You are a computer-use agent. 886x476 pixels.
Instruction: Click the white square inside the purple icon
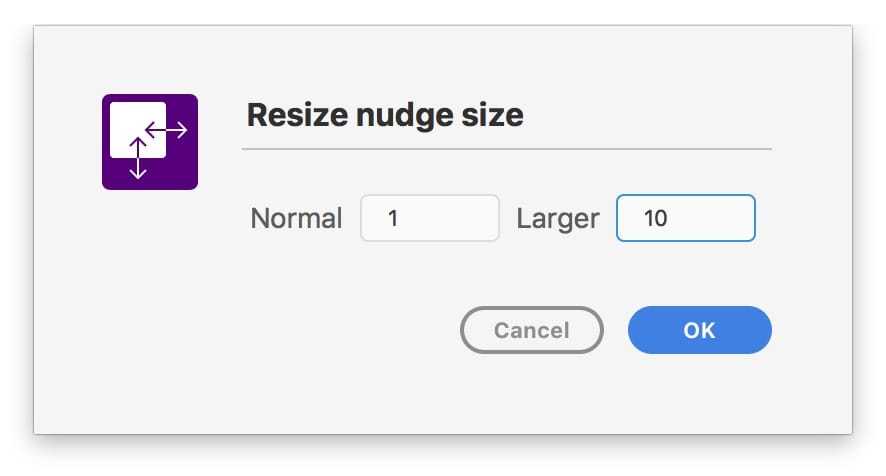[x=131, y=124]
